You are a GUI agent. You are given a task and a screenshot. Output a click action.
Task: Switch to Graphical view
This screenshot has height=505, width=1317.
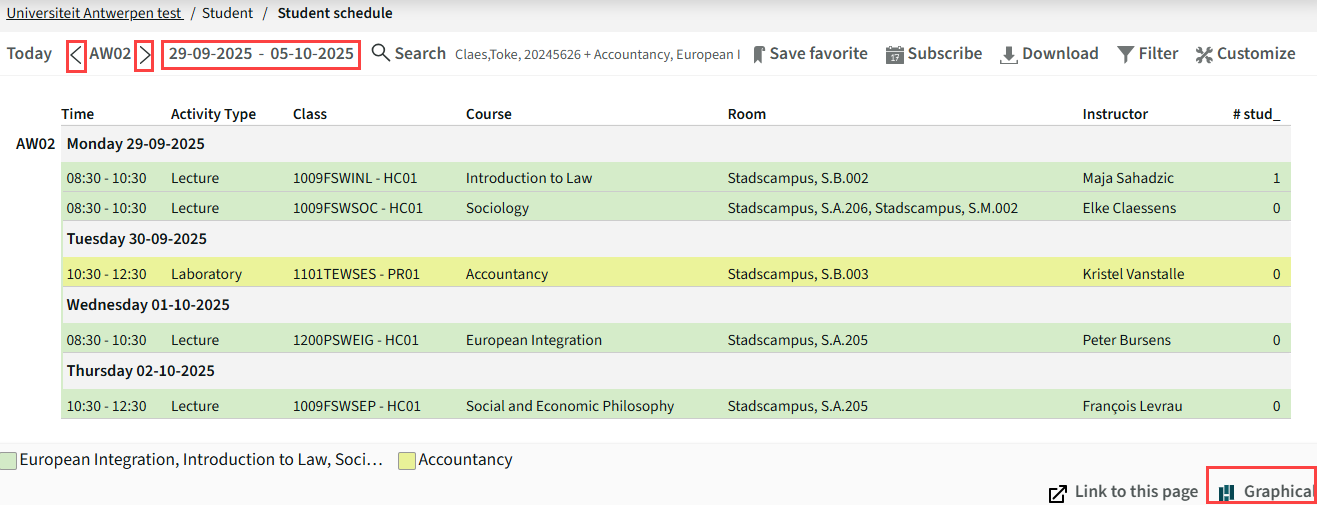tap(1264, 491)
